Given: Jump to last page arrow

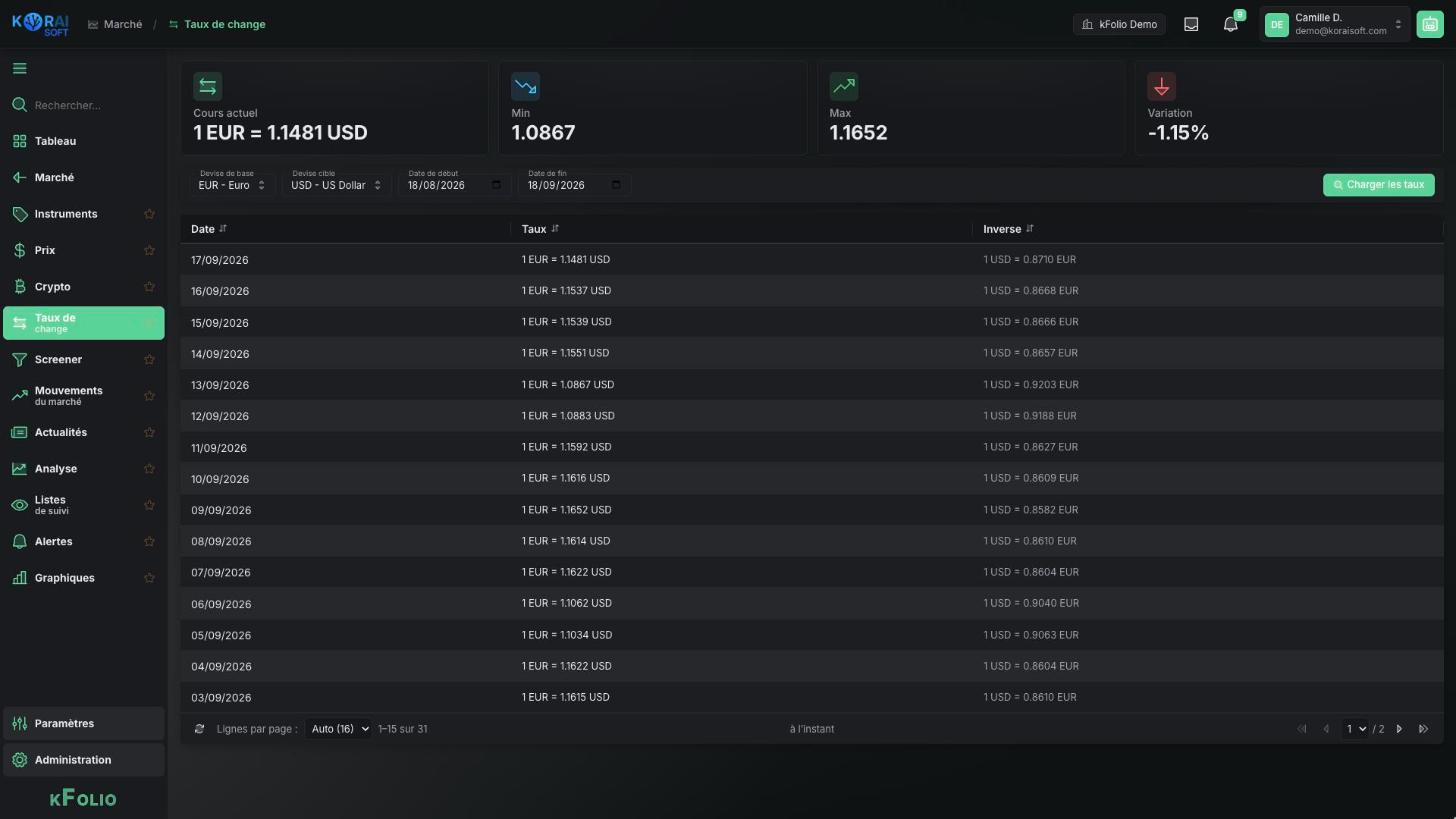Looking at the screenshot, I should click(x=1423, y=729).
